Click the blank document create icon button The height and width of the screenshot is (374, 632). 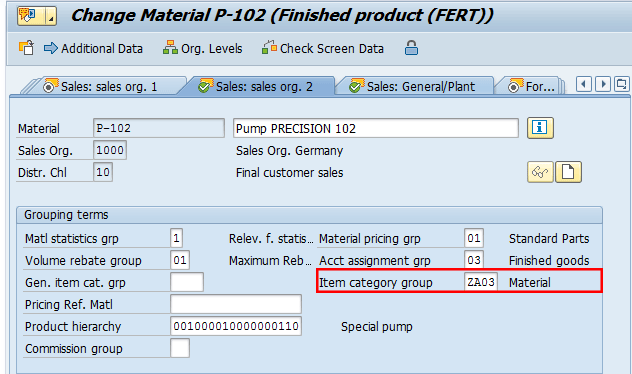[568, 172]
